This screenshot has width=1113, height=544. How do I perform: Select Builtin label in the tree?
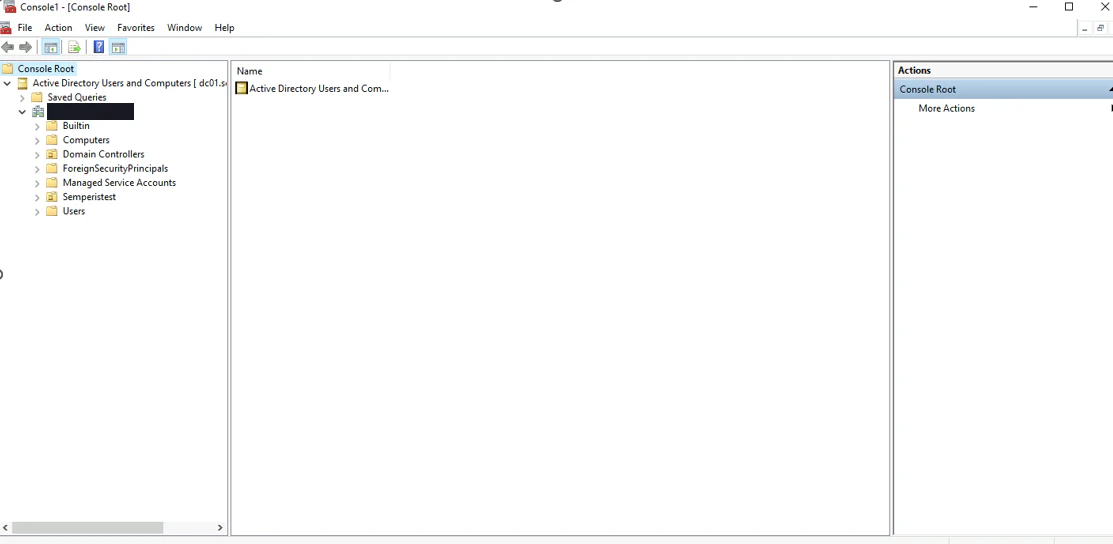[x=76, y=126]
